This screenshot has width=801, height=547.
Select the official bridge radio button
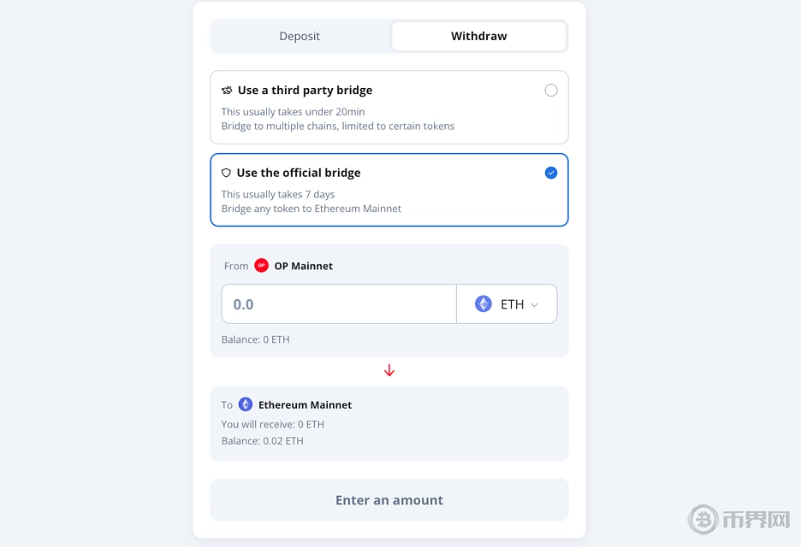(551, 173)
